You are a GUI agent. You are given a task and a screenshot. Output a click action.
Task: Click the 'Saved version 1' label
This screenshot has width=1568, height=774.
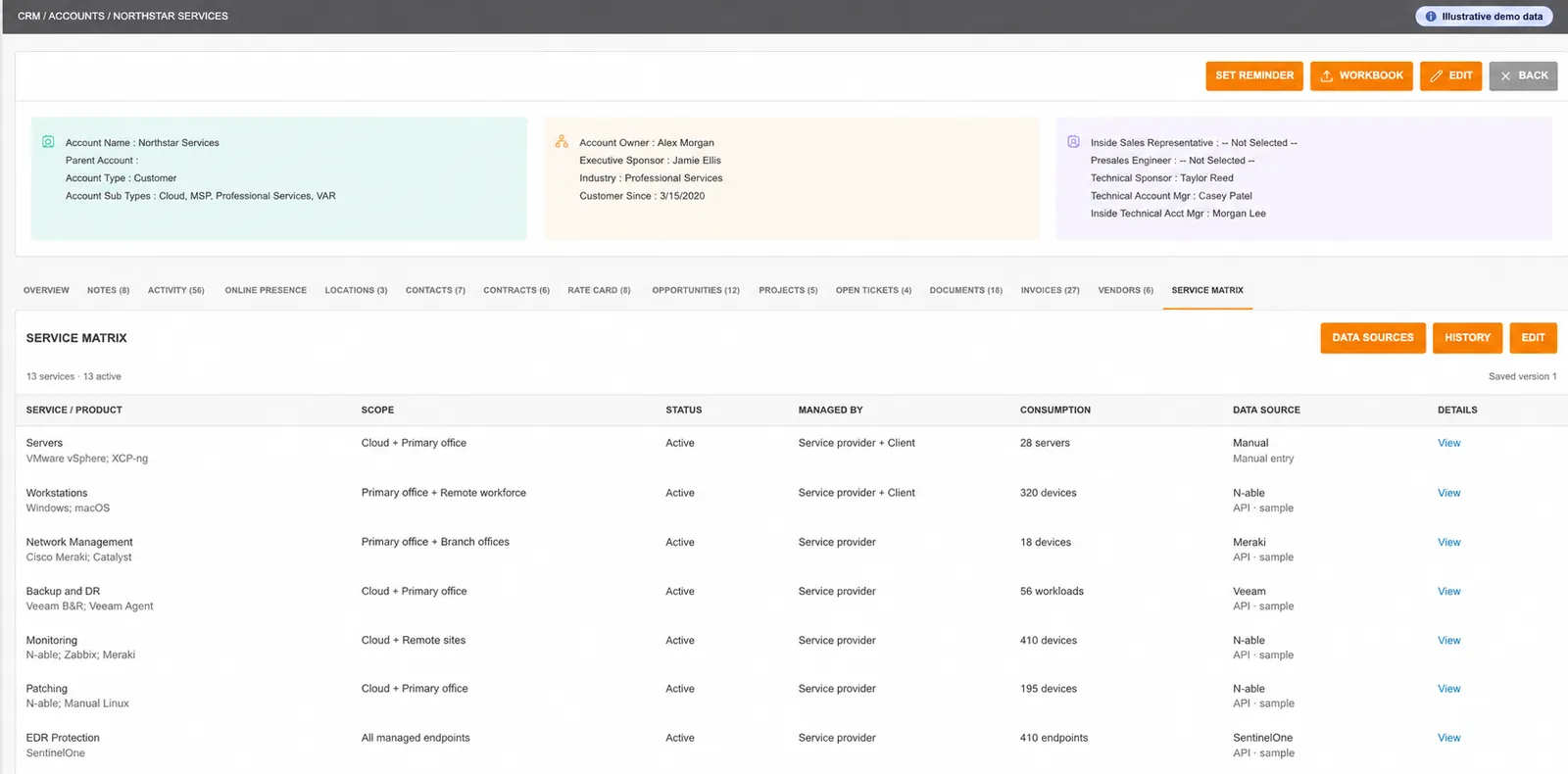coord(1522,376)
